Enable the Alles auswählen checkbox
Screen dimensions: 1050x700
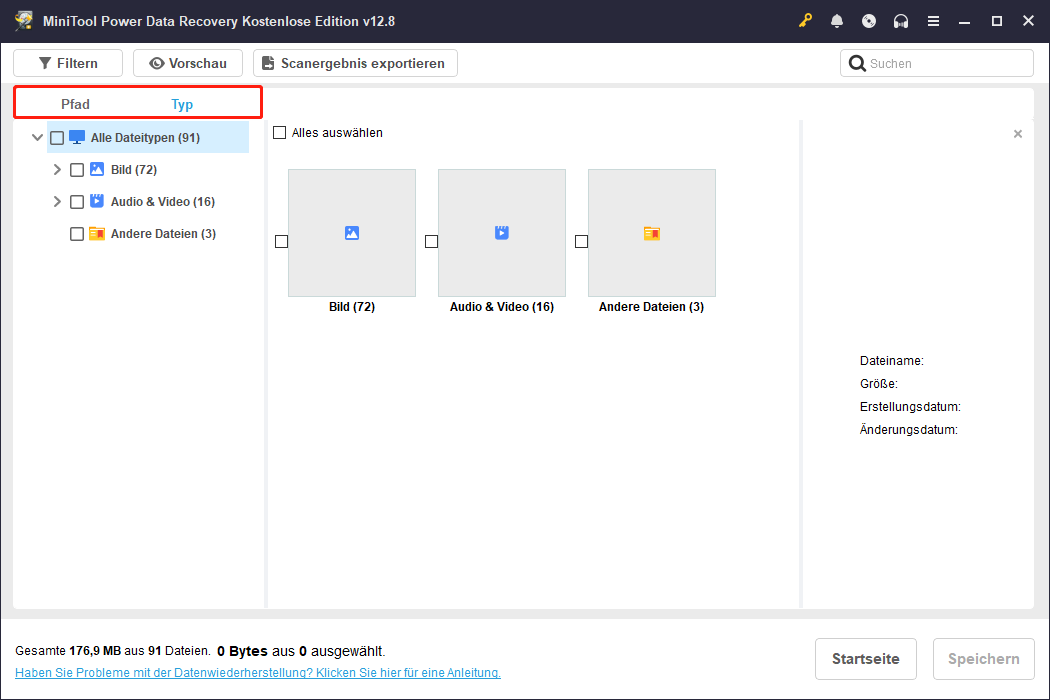tap(279, 132)
